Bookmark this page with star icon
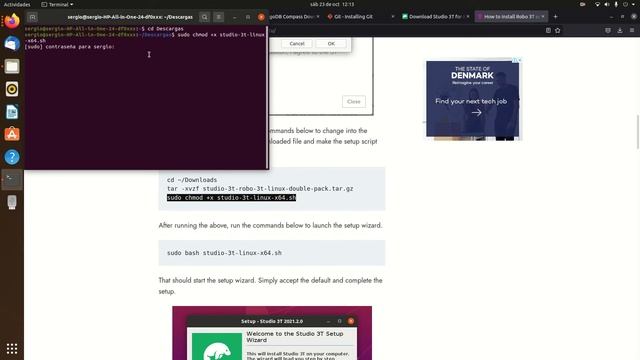640x360 pixels. (558, 30)
